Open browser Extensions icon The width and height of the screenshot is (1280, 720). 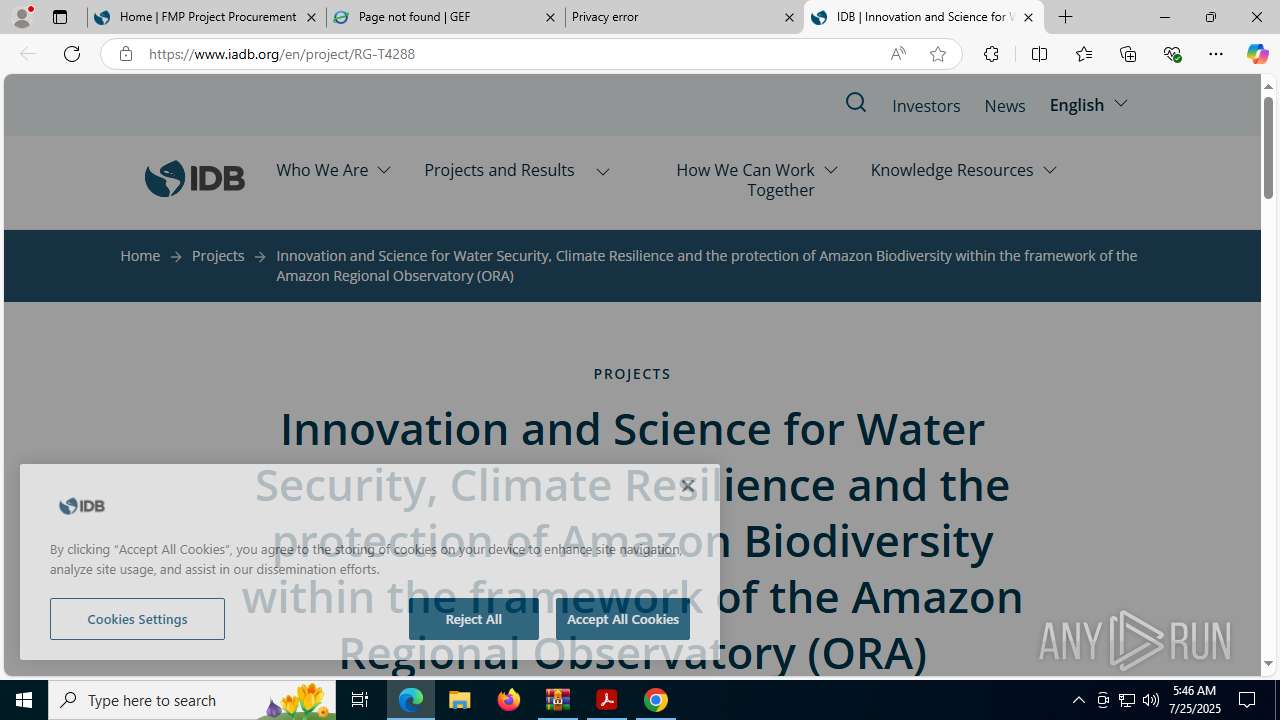coord(991,54)
